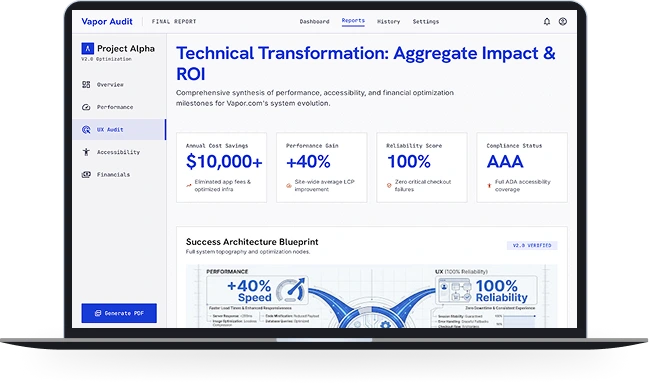The height and width of the screenshot is (385, 649).
Task: Click the Vapor Audit logo
Action: [x=107, y=22]
